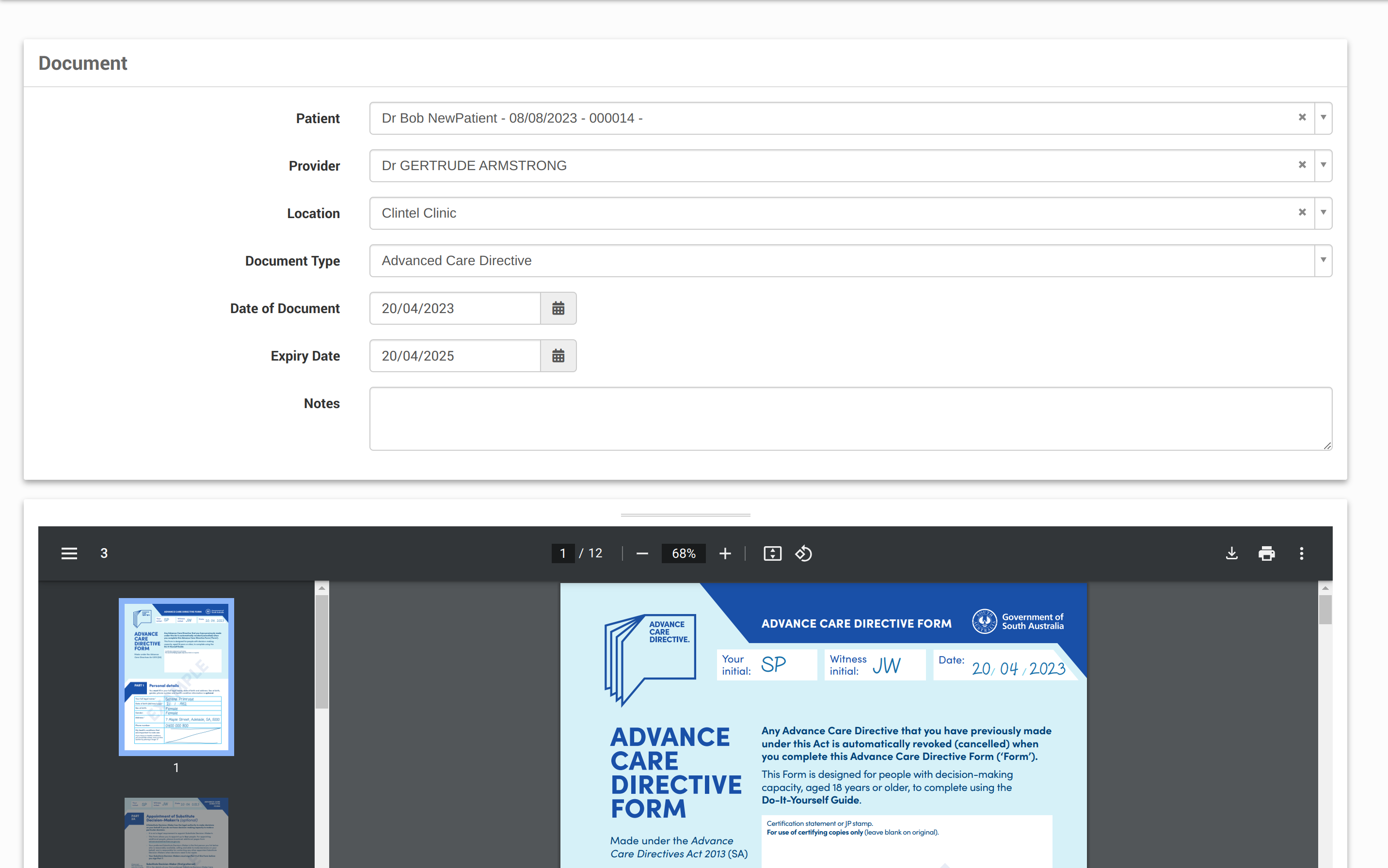Screen dimensions: 1388x868
Task: Click the fit to page icon
Action: pos(772,553)
